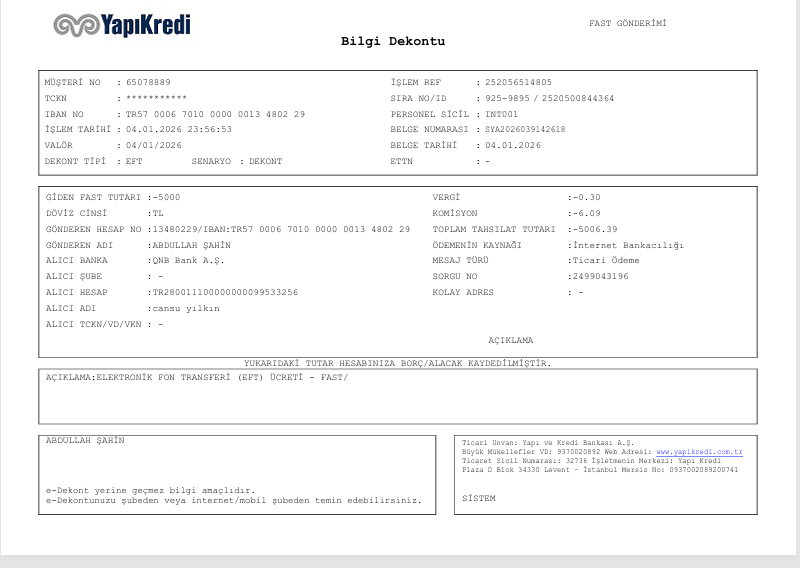Click document number SYA2026039142618

tap(525, 129)
